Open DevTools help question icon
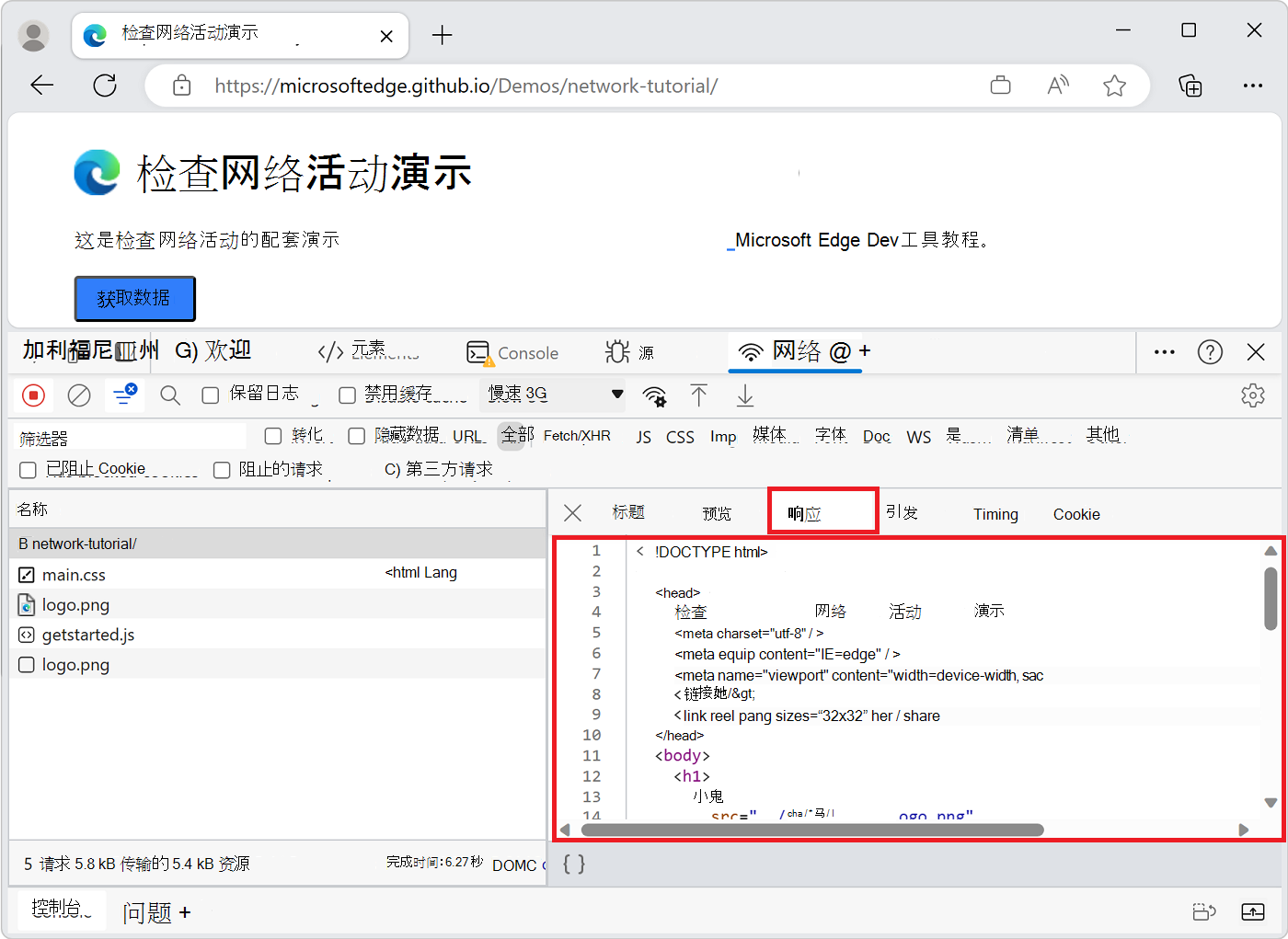 tap(1210, 352)
